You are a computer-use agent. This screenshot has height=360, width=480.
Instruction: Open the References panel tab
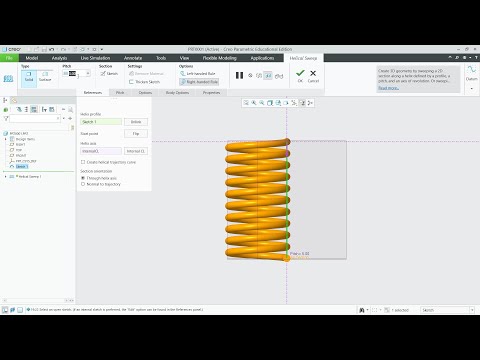pos(93,93)
